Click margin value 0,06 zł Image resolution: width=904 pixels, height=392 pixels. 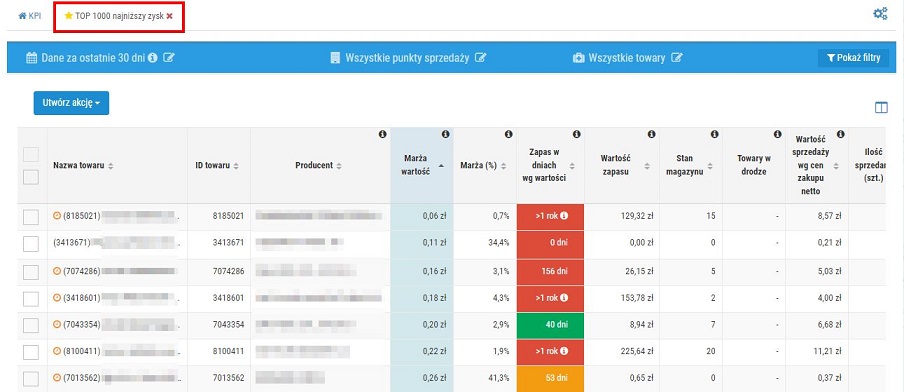tap(435, 216)
